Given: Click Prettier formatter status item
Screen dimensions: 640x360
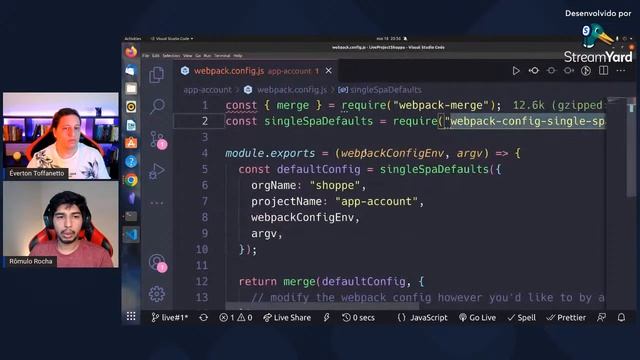Looking at the screenshot, I should (566, 318).
